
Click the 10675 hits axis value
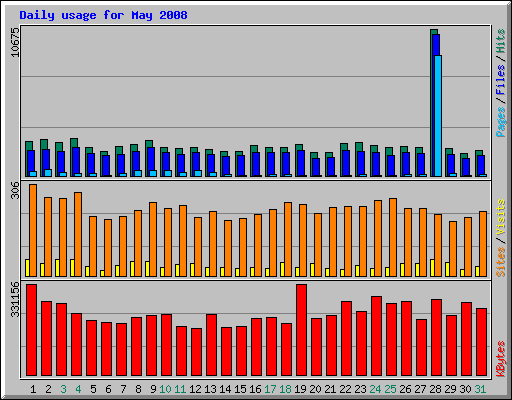[15, 43]
